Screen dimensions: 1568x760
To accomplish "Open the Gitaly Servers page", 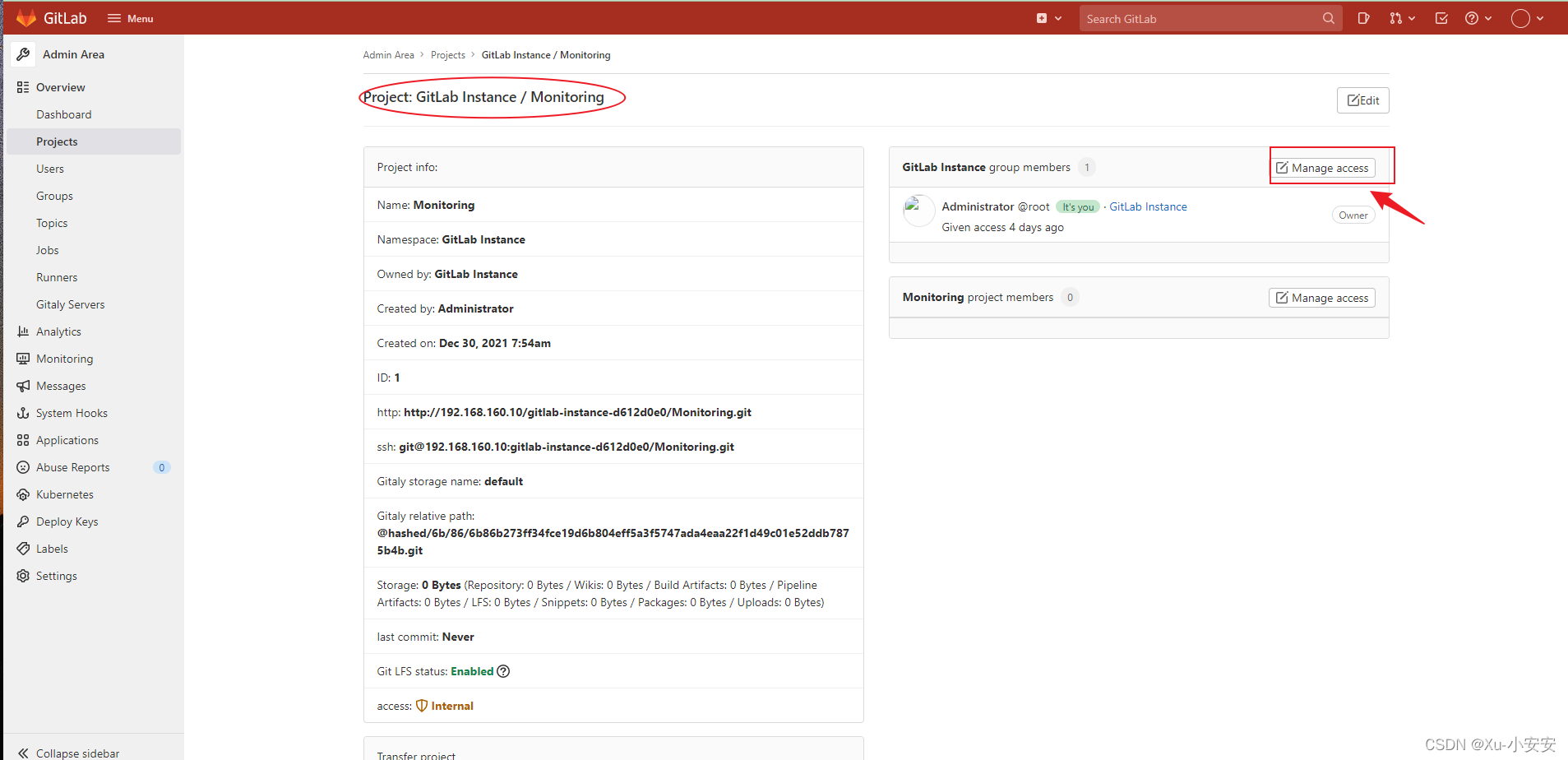I will coord(70,304).
